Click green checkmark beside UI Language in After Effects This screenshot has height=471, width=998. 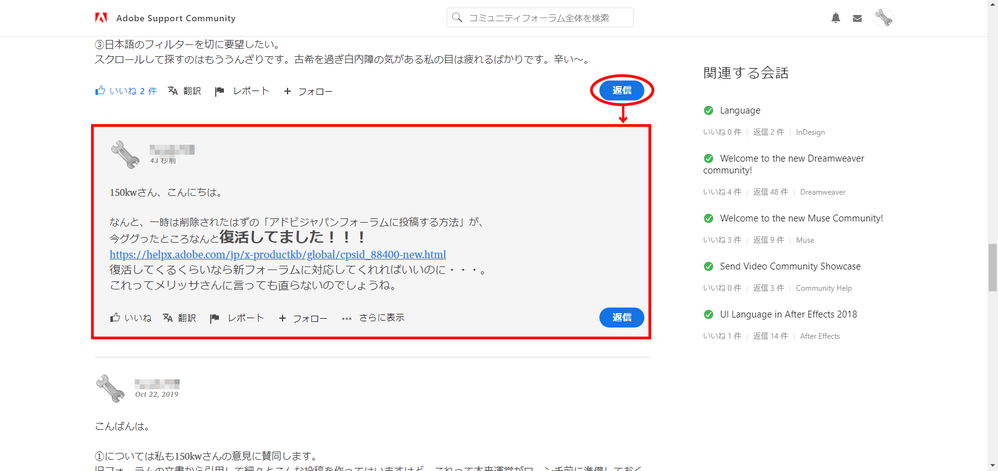[708, 314]
